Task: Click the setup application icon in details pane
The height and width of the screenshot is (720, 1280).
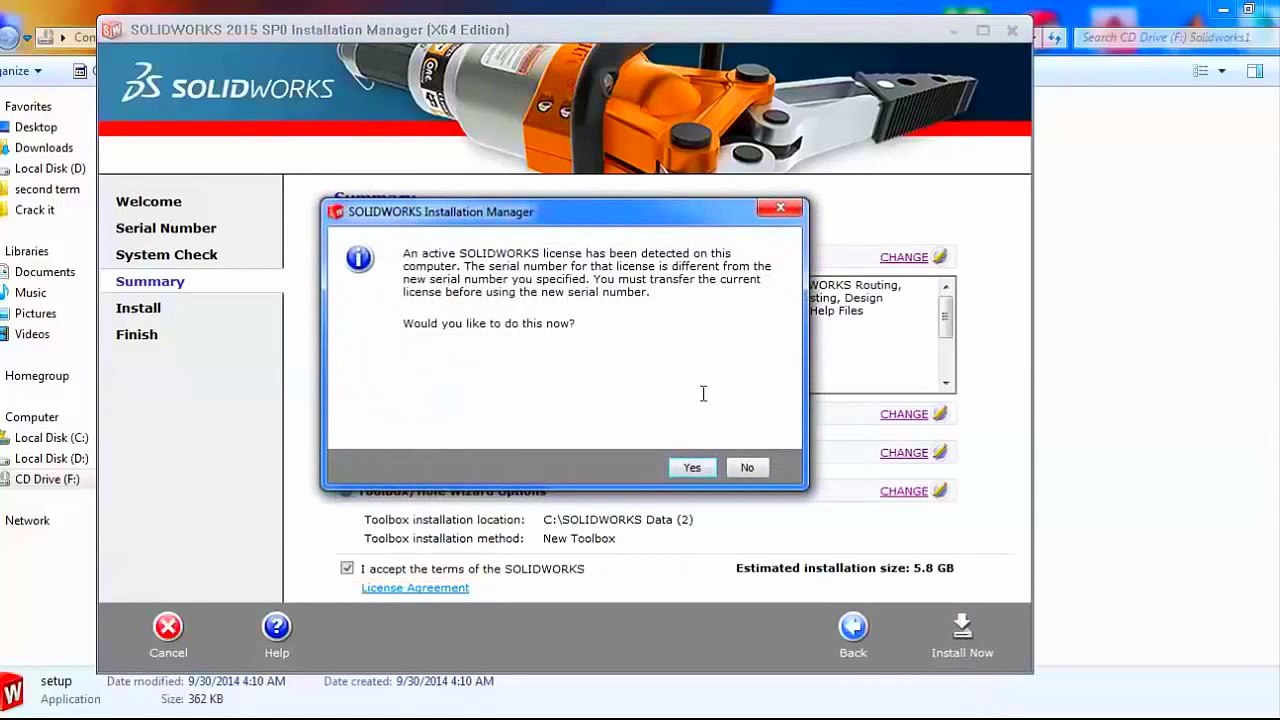Action: click(11, 692)
